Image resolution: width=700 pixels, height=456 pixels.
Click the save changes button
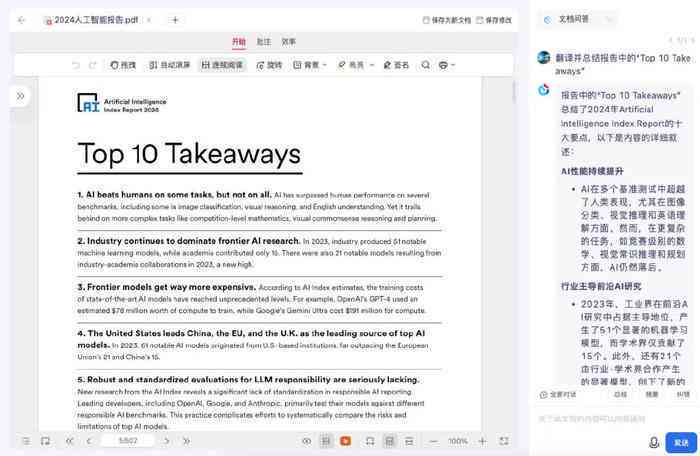(494, 20)
